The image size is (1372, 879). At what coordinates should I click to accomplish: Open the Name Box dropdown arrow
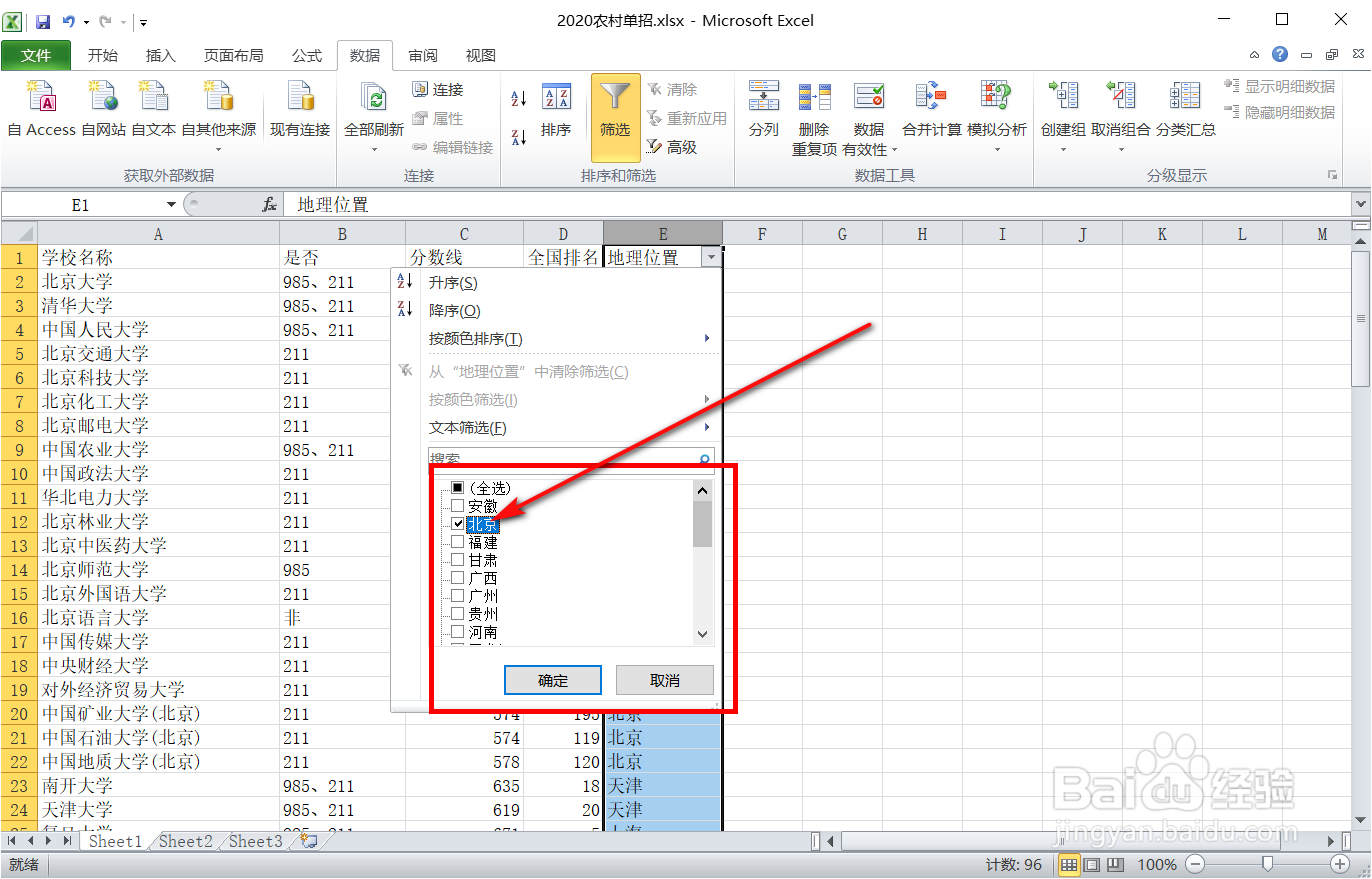pos(171,204)
